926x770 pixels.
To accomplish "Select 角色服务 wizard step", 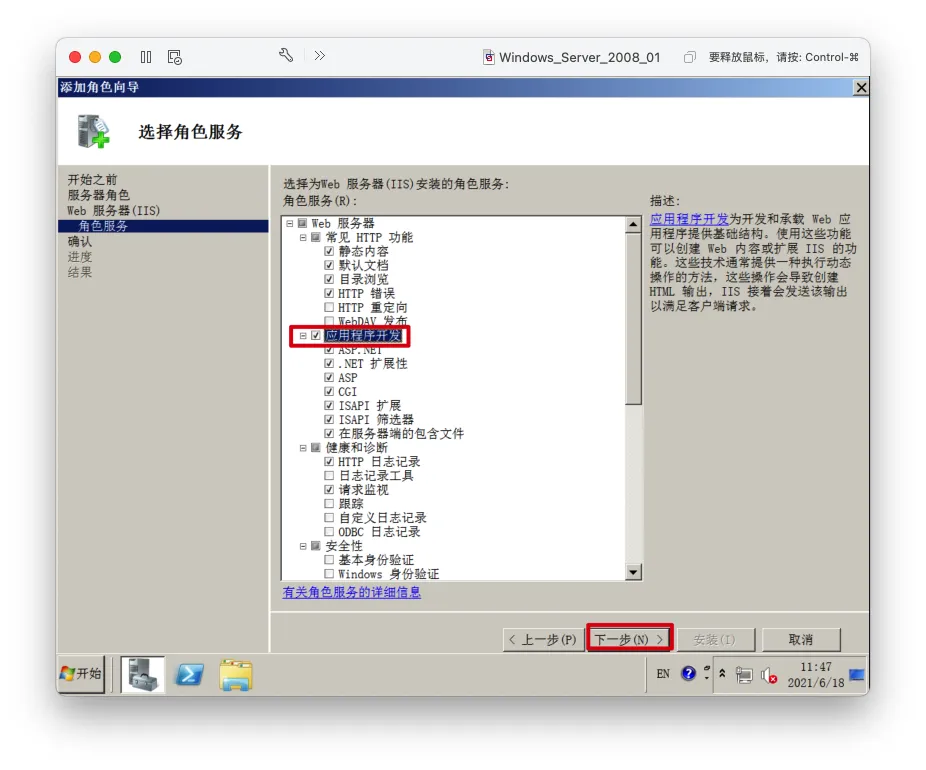I will click(x=163, y=226).
